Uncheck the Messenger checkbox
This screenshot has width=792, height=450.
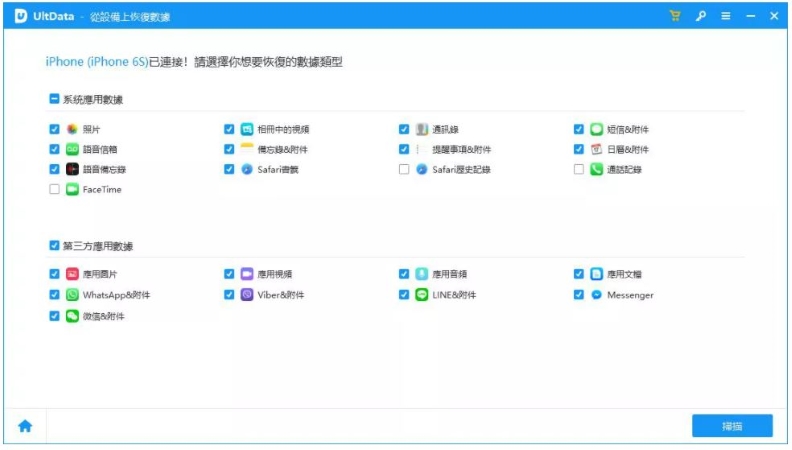coord(578,294)
